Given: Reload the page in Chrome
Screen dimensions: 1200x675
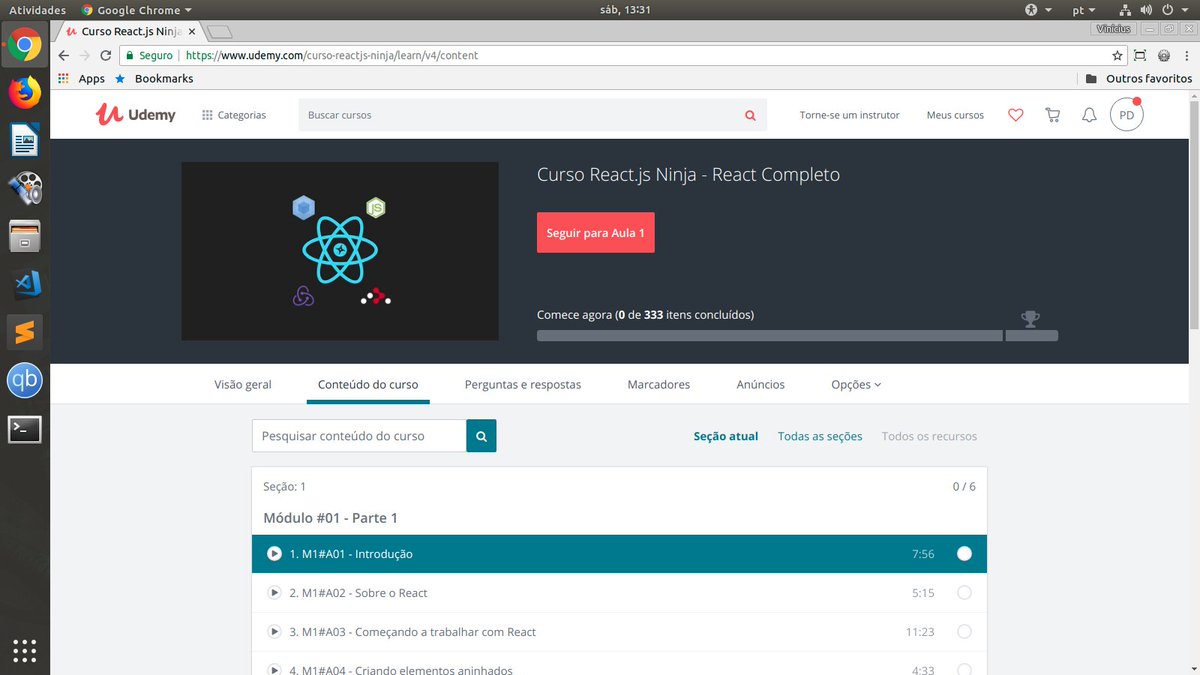Looking at the screenshot, I should 106,55.
